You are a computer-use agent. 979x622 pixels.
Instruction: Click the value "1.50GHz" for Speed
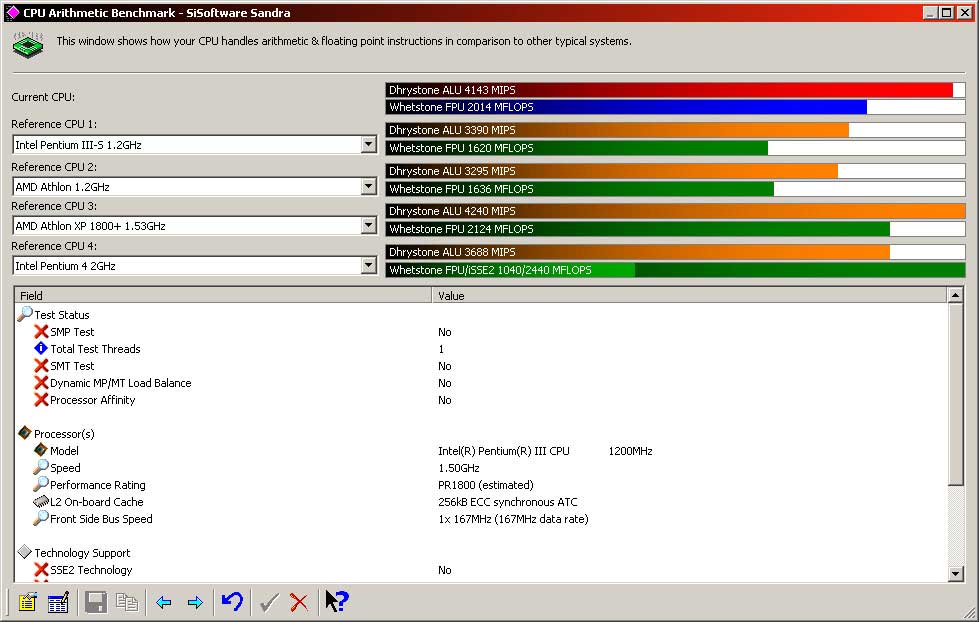pos(459,468)
